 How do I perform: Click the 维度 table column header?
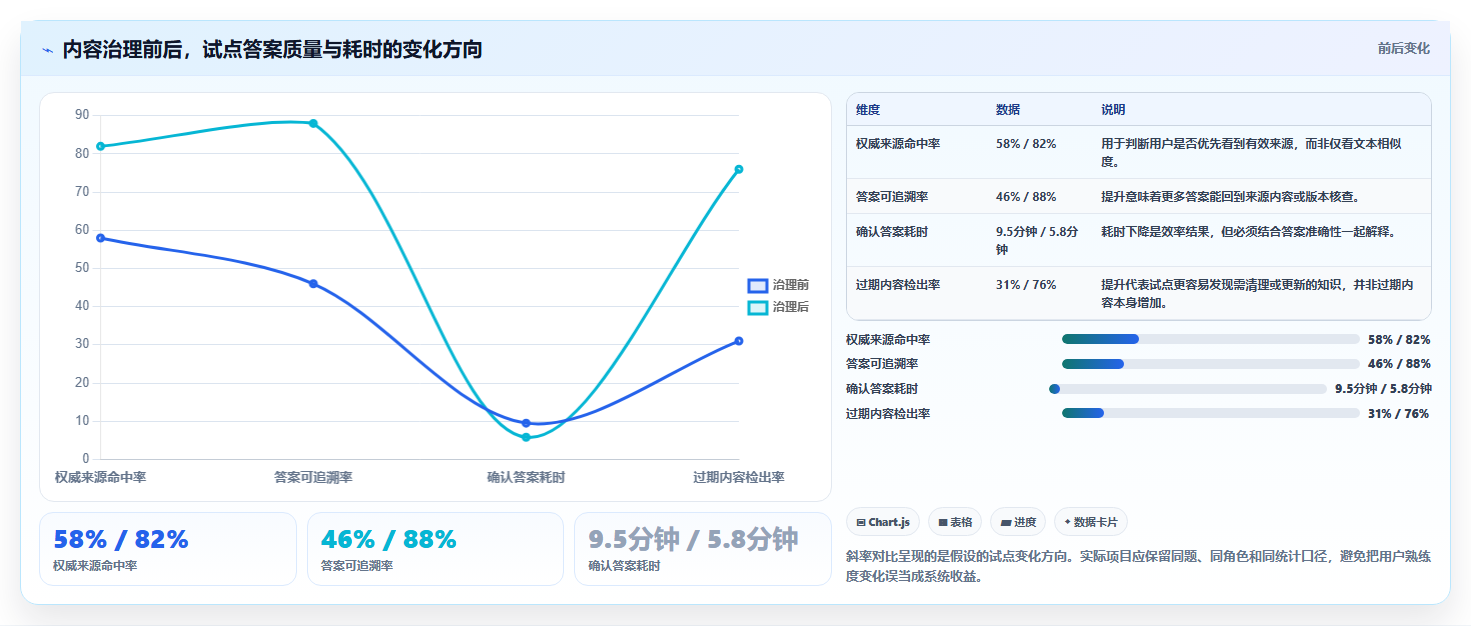pos(868,110)
